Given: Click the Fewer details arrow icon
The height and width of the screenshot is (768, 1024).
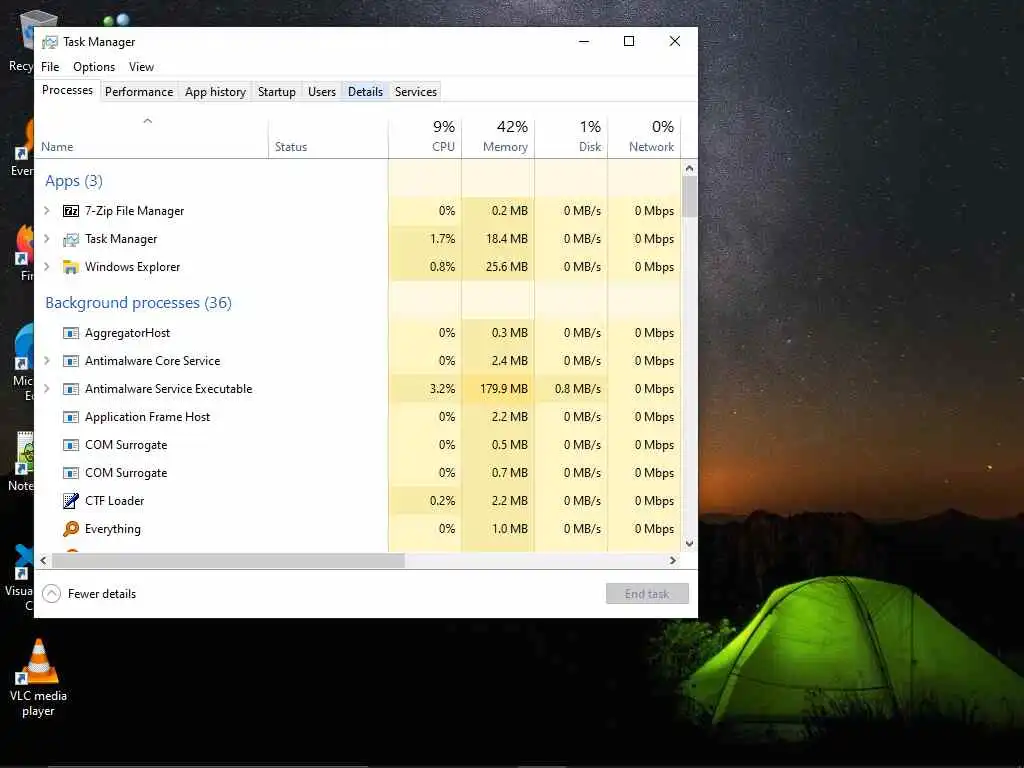Looking at the screenshot, I should click(x=52, y=594).
